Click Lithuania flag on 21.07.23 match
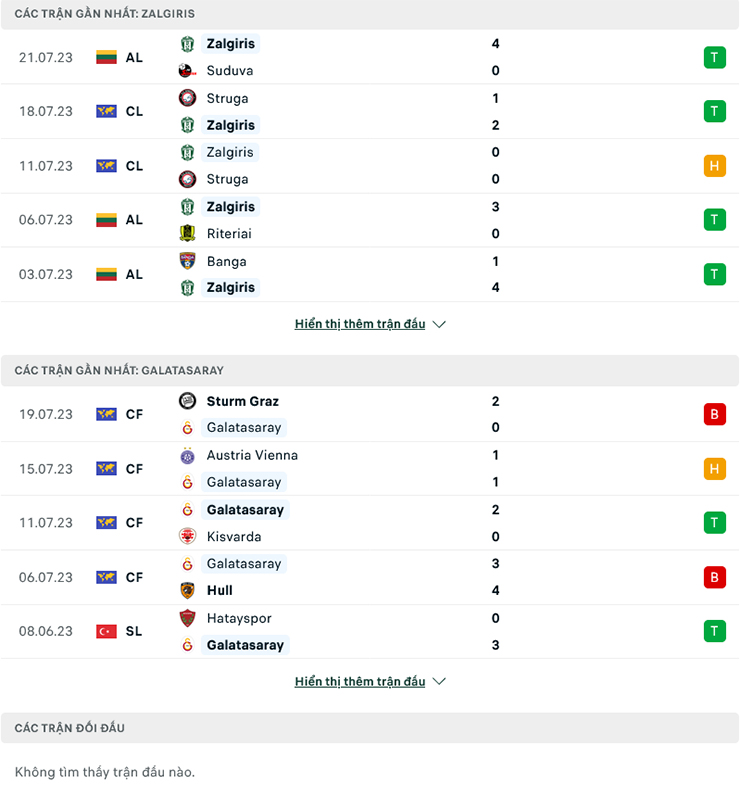This screenshot has width=740, height=796. tap(107, 57)
